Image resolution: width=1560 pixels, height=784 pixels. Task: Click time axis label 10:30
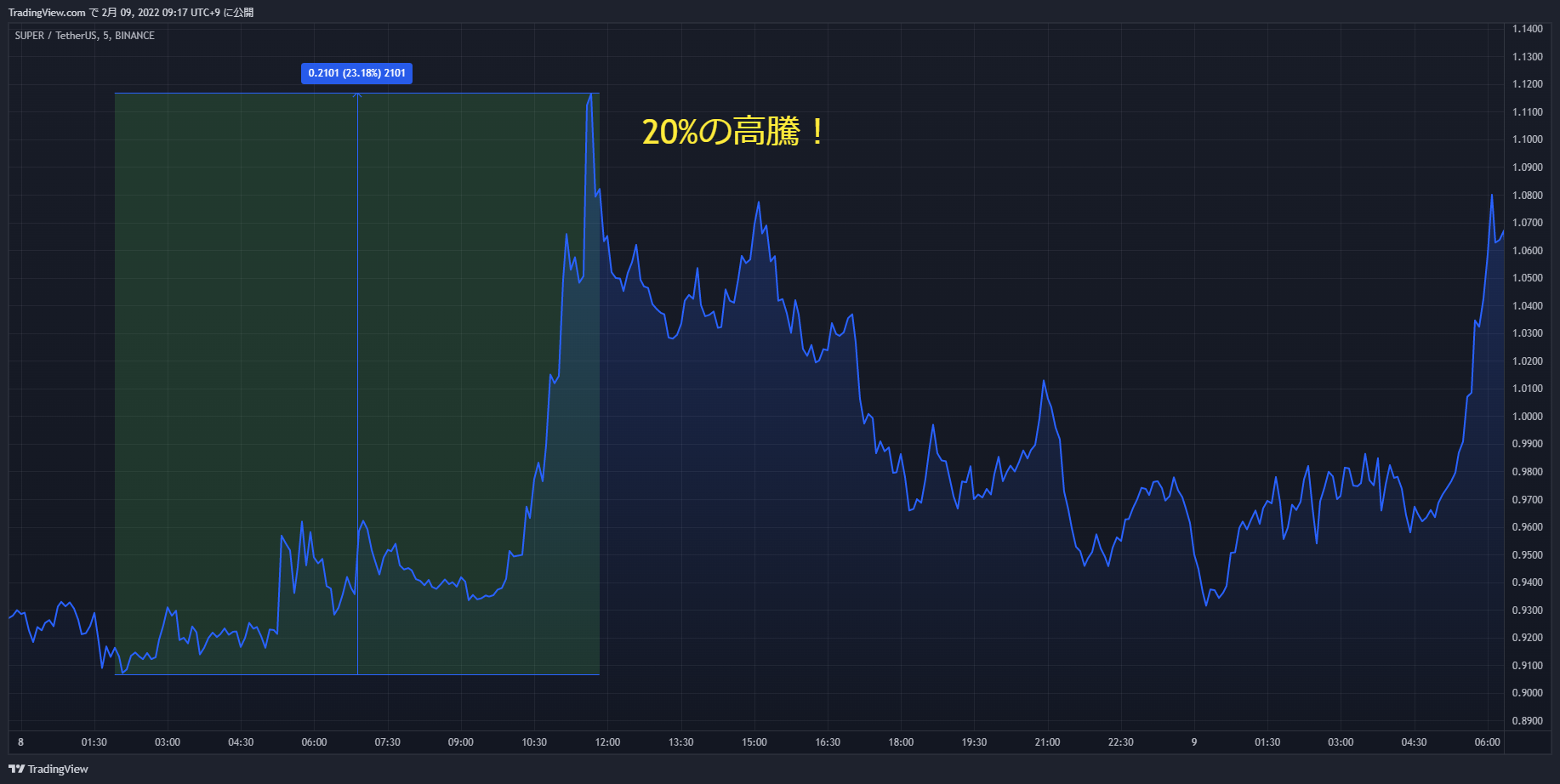534,742
